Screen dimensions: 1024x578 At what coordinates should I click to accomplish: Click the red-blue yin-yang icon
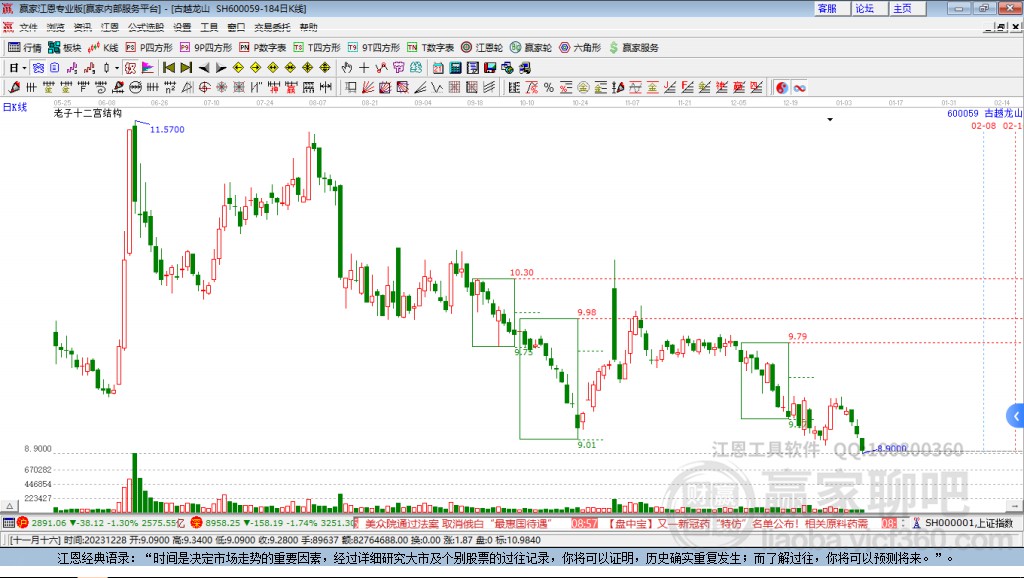tap(782, 87)
